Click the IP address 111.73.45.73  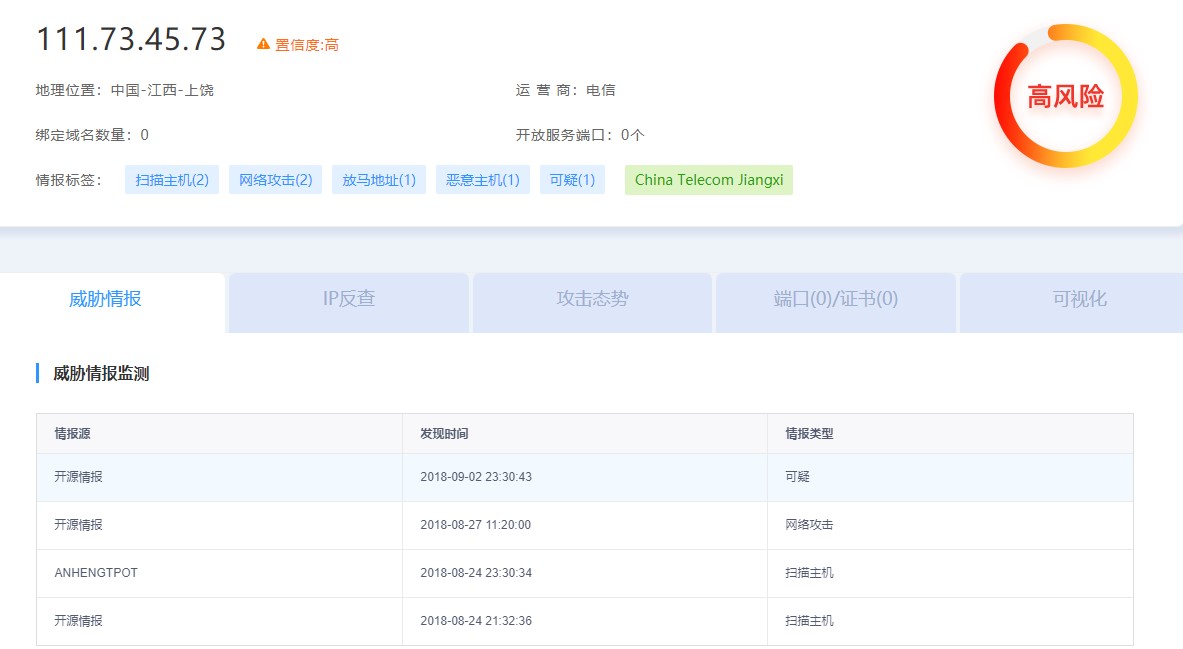[x=131, y=39]
